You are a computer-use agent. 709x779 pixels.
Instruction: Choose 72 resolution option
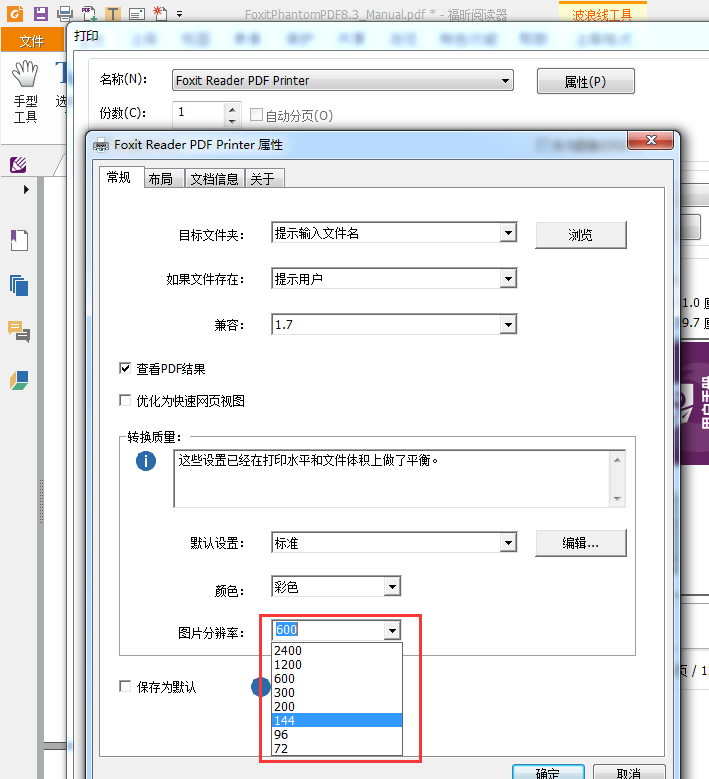click(337, 748)
